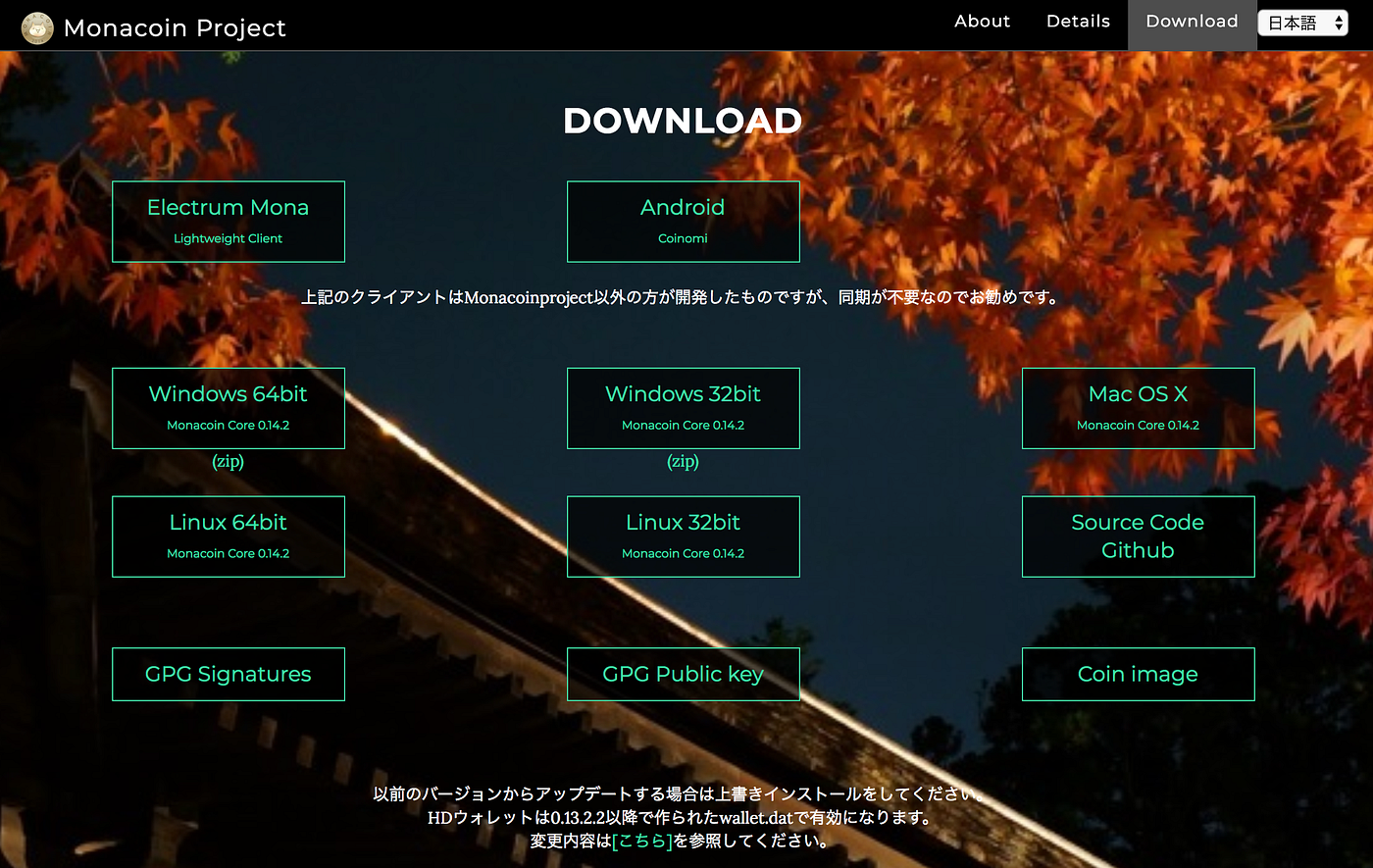Click the Monacoin cat logo icon

[37, 27]
